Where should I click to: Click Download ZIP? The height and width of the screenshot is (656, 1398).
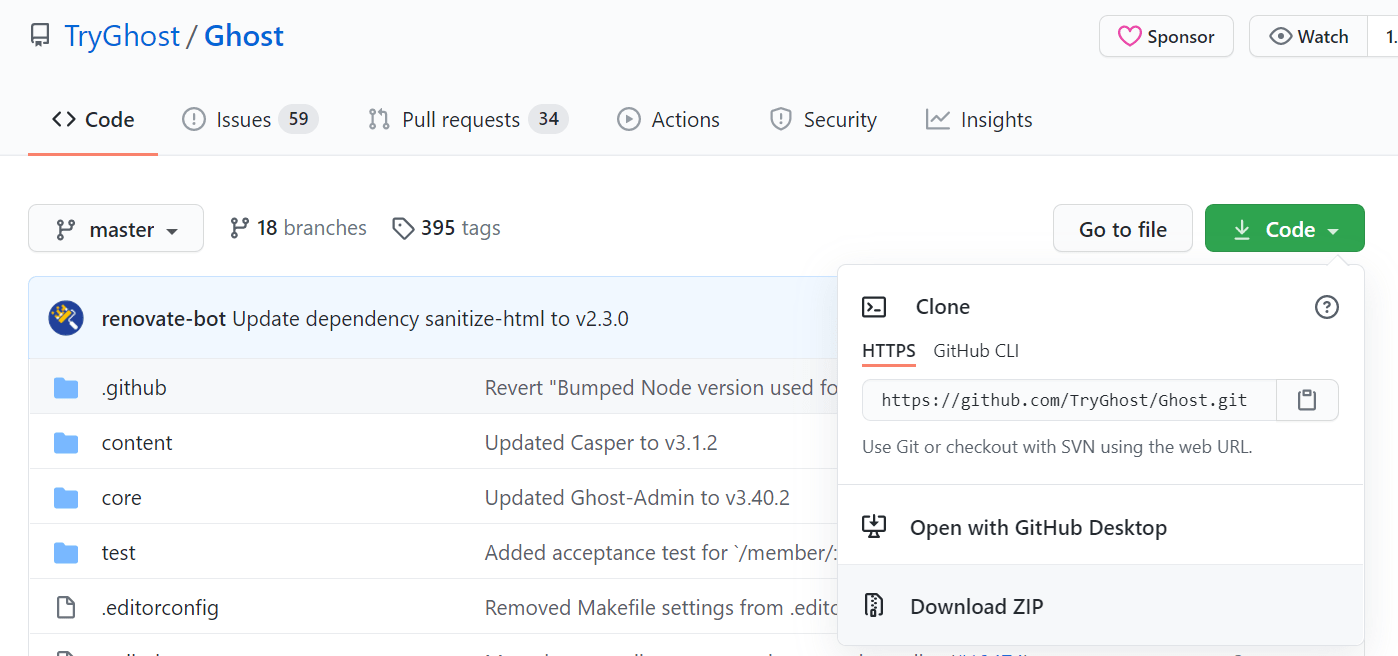tap(976, 606)
